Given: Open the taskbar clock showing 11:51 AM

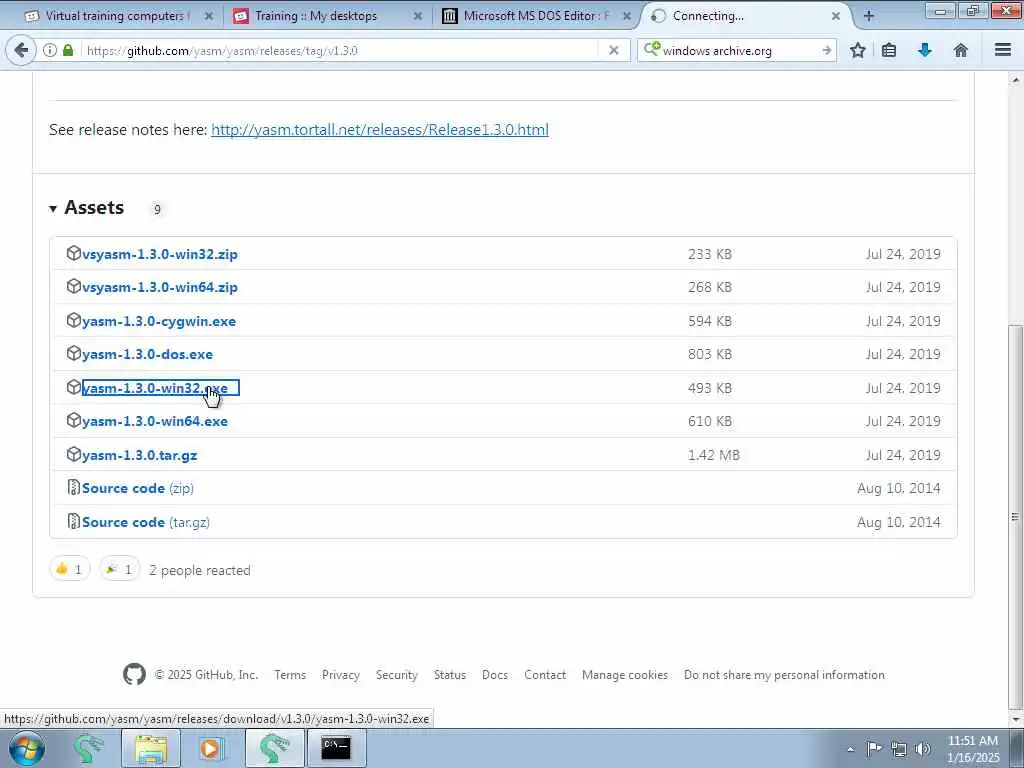Looking at the screenshot, I should click(x=973, y=749).
